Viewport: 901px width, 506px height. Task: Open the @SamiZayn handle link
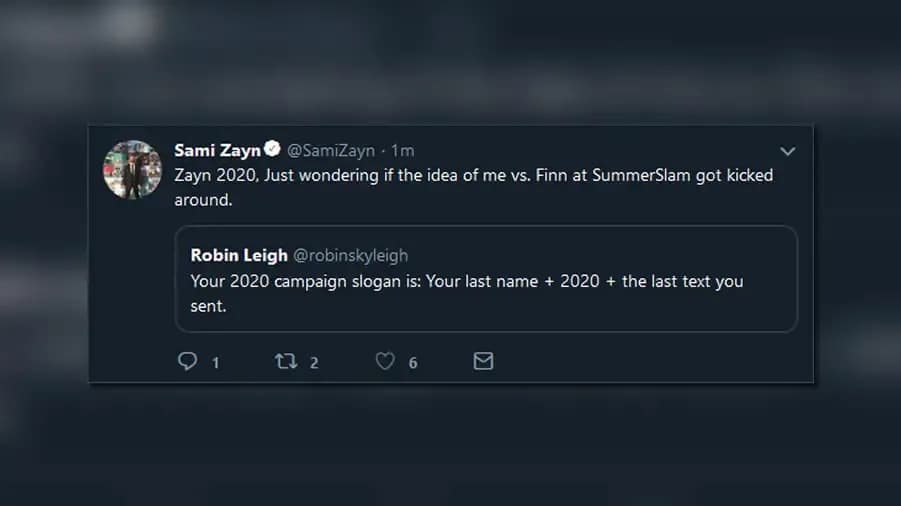(x=331, y=151)
